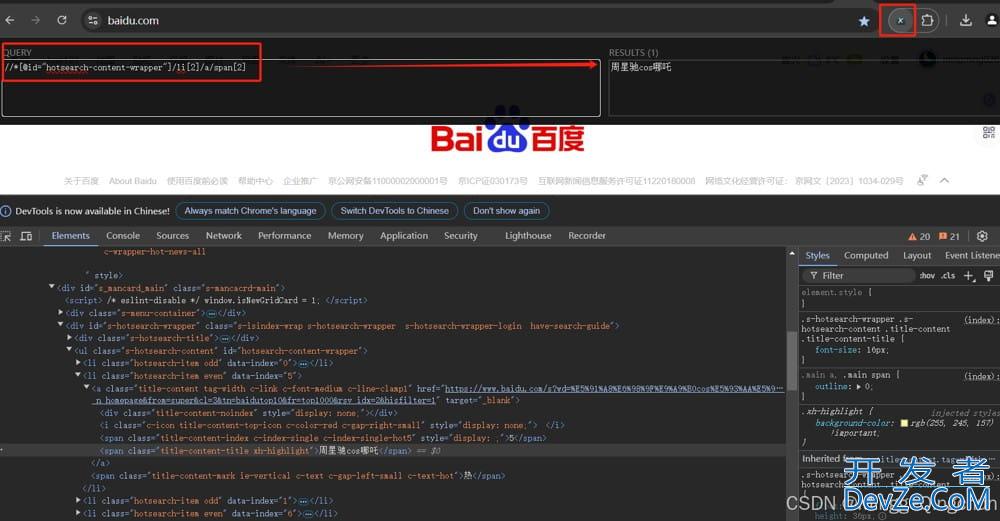Open the Styles pane tab
This screenshot has height=521, width=1000.
click(x=817, y=256)
